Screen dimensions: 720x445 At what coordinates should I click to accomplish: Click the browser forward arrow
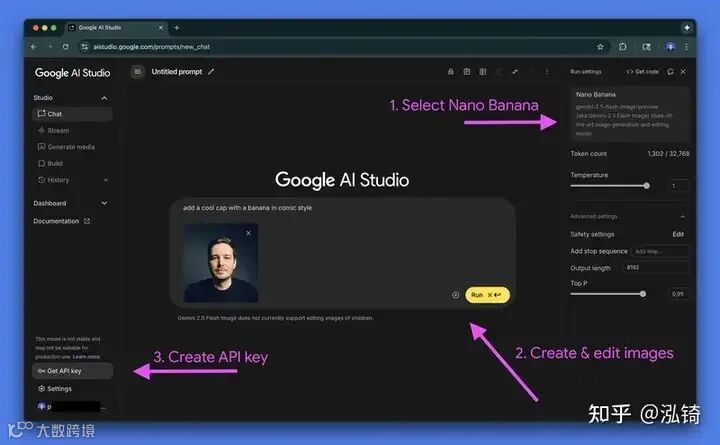click(50, 47)
